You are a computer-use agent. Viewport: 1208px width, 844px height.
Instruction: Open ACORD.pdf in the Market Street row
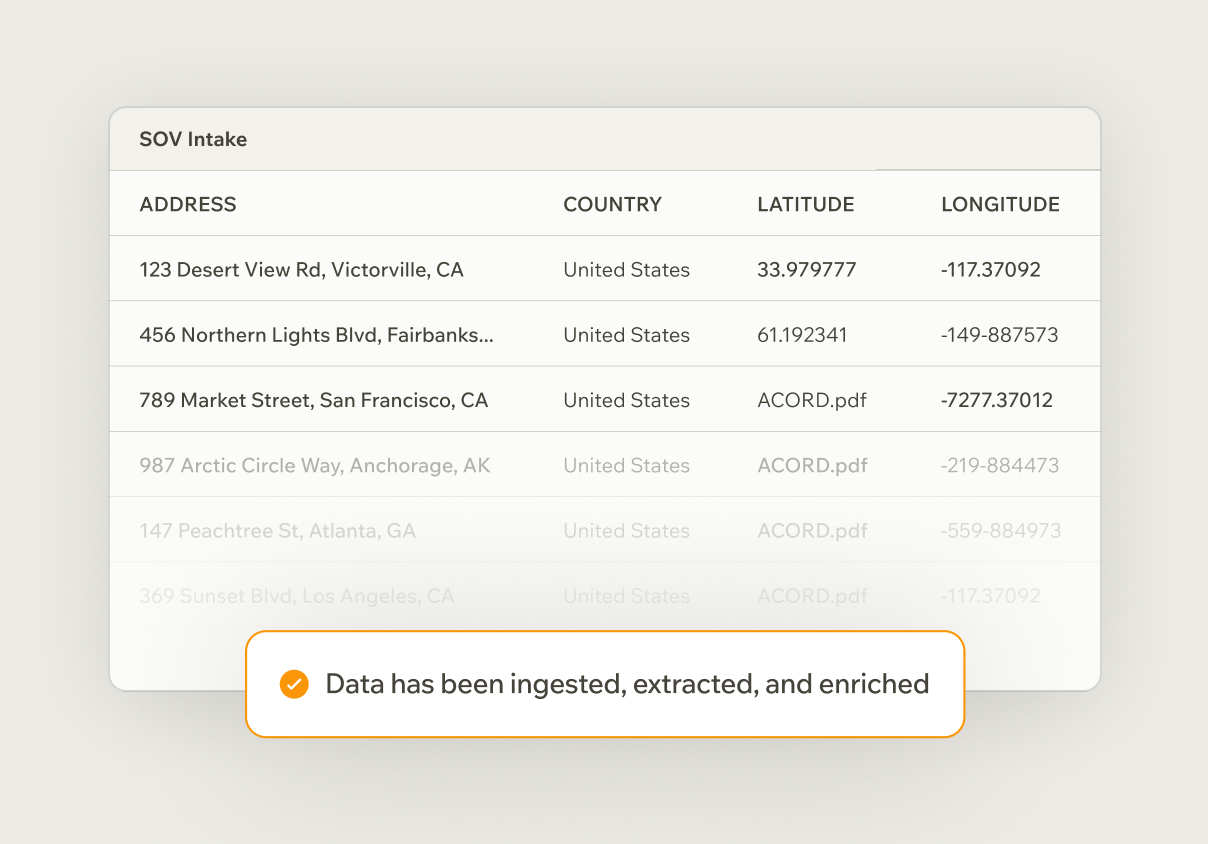[812, 401]
